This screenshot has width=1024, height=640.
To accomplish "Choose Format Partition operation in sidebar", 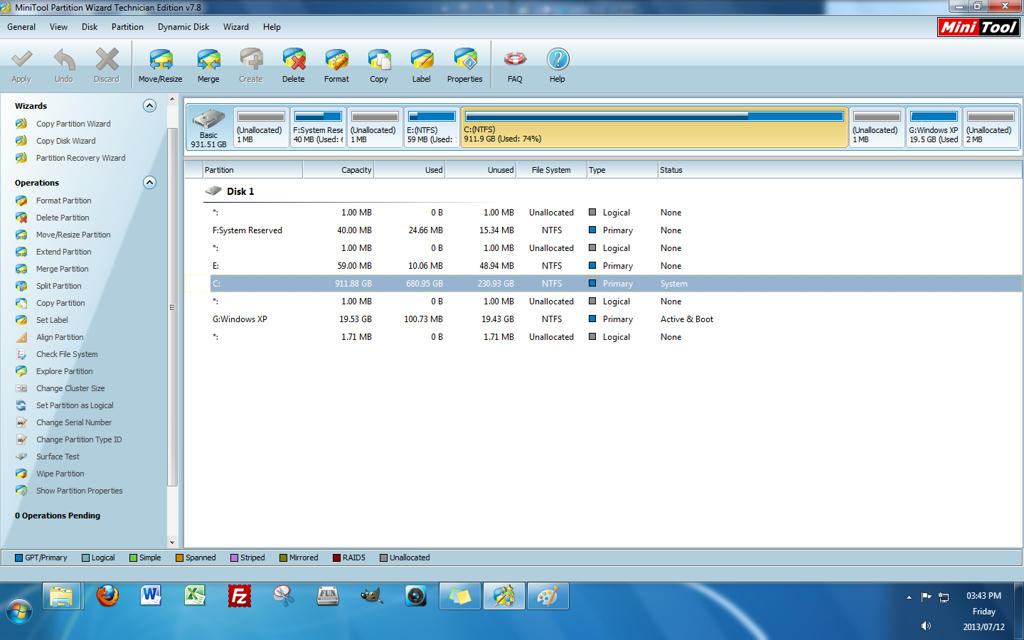I will (63, 200).
